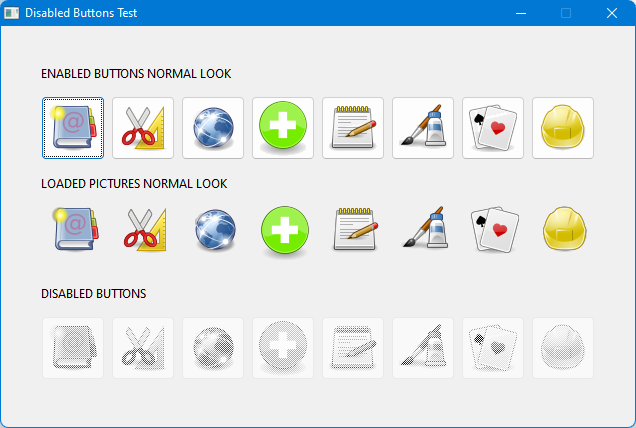The height and width of the screenshot is (428, 636).
Task: Click the address book picture in loaded pictures row
Action: (x=73, y=229)
